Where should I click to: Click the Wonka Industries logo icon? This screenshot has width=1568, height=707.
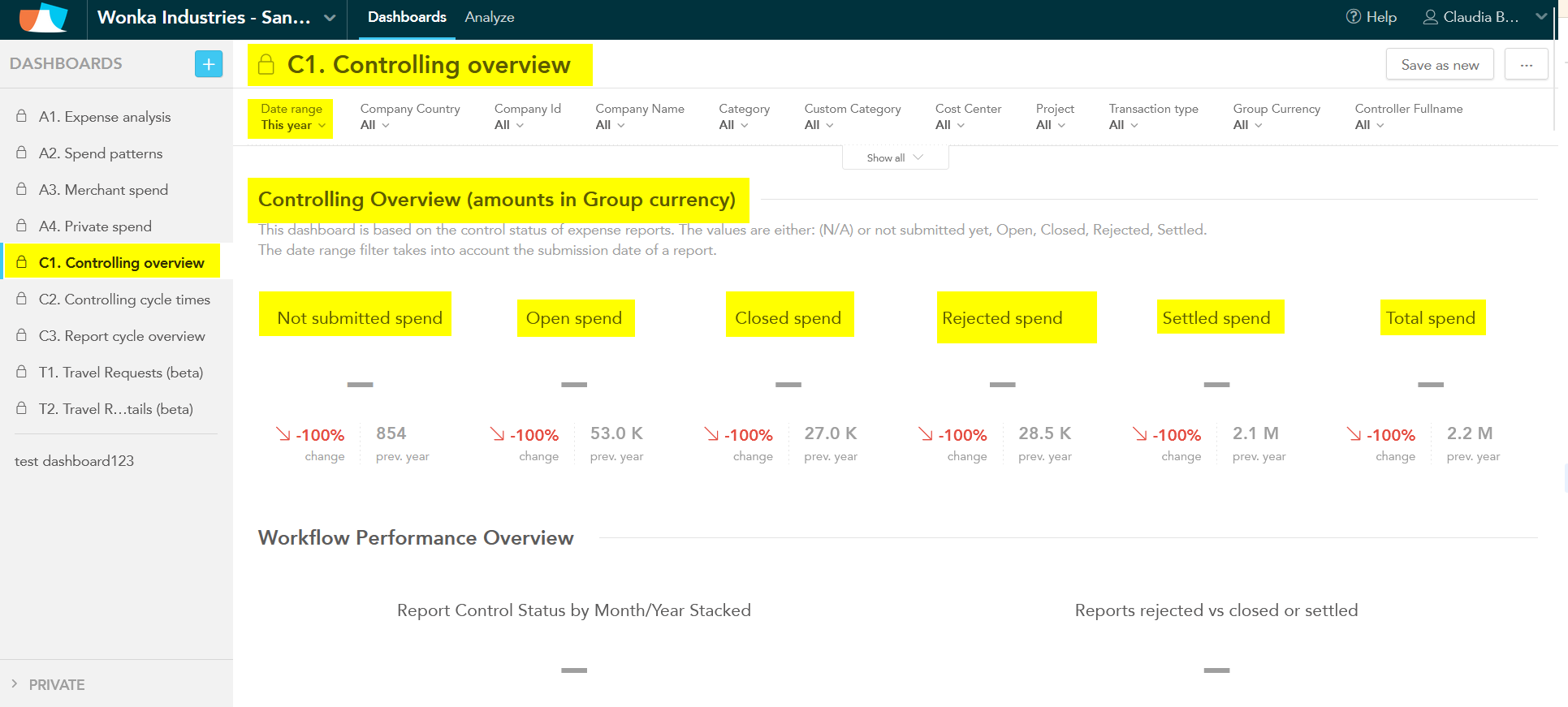coord(43,18)
